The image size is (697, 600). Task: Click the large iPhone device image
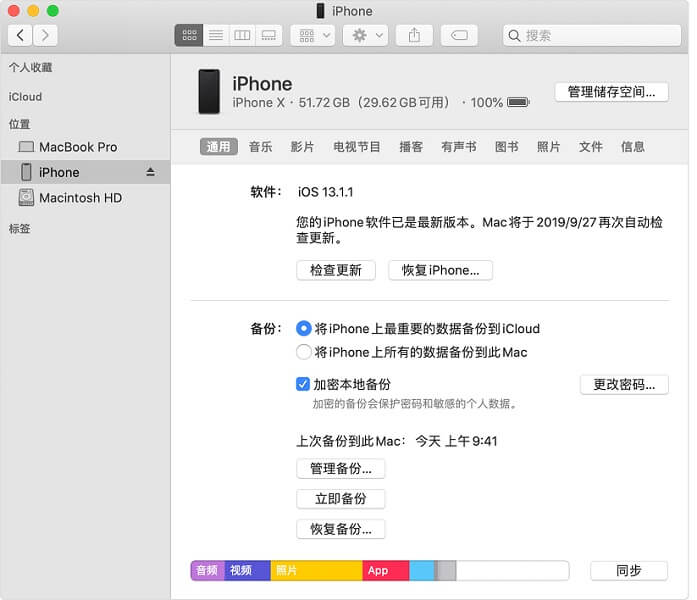tap(209, 92)
